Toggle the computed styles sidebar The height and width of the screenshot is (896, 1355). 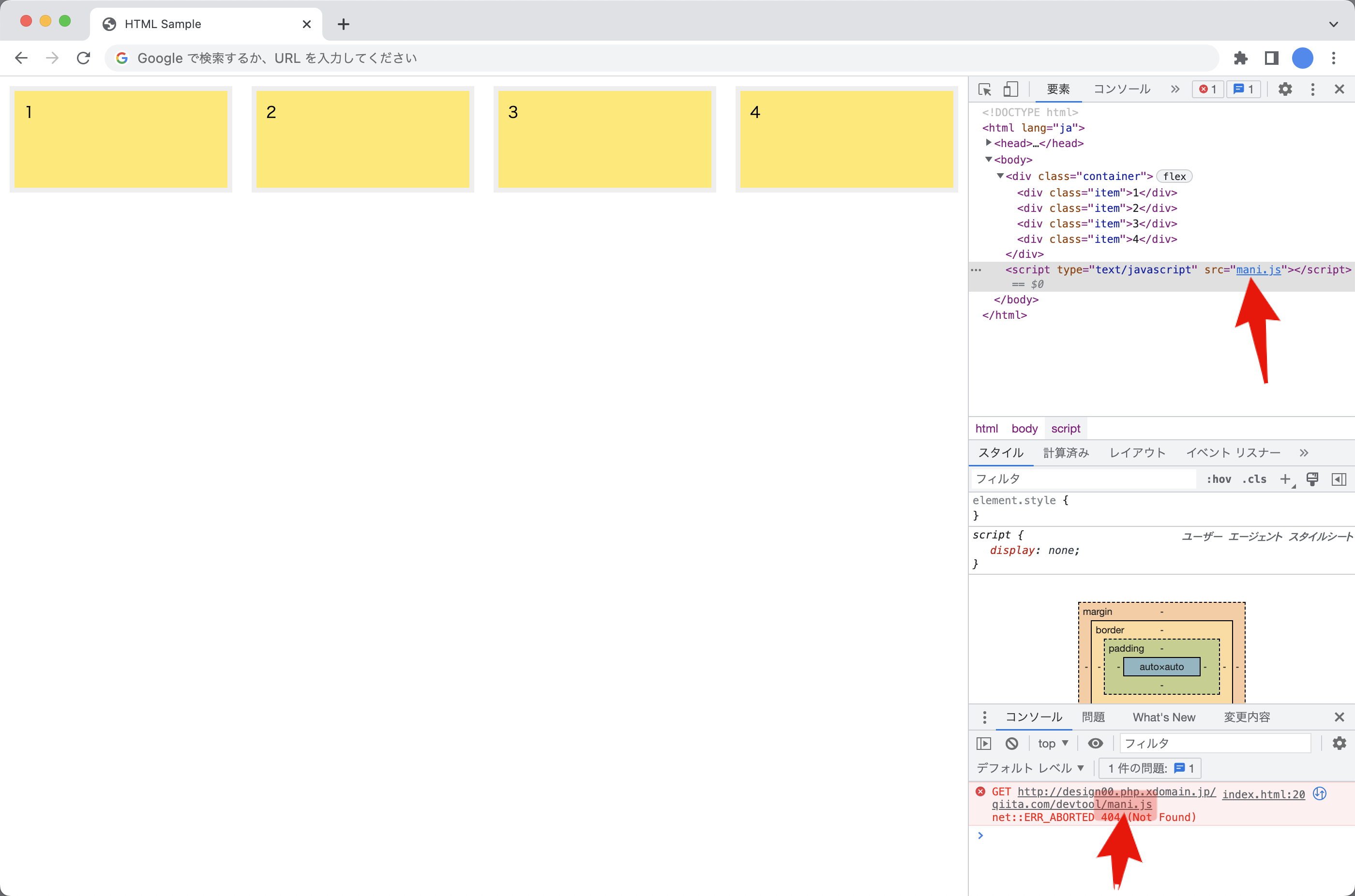click(1339, 479)
